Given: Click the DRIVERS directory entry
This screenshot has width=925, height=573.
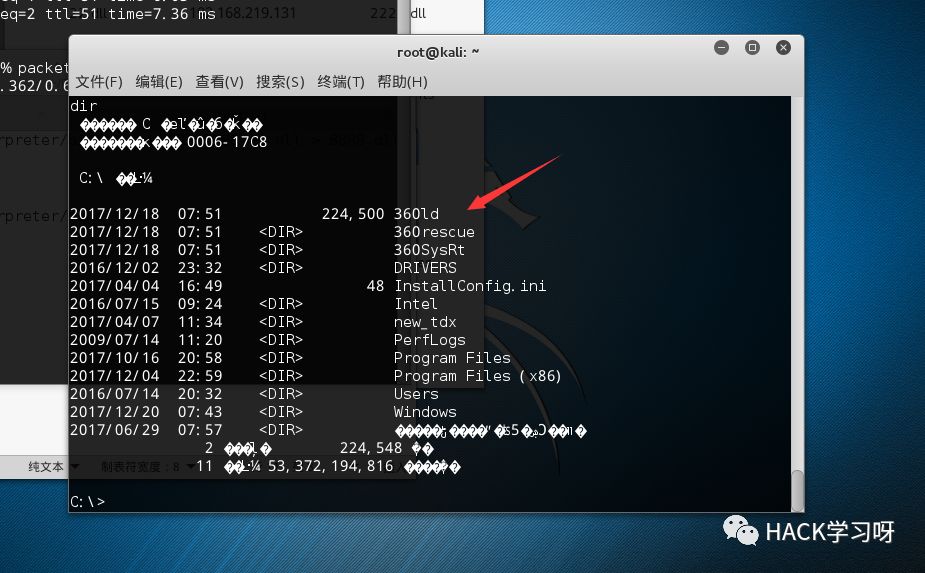Looking at the screenshot, I should click(425, 268).
